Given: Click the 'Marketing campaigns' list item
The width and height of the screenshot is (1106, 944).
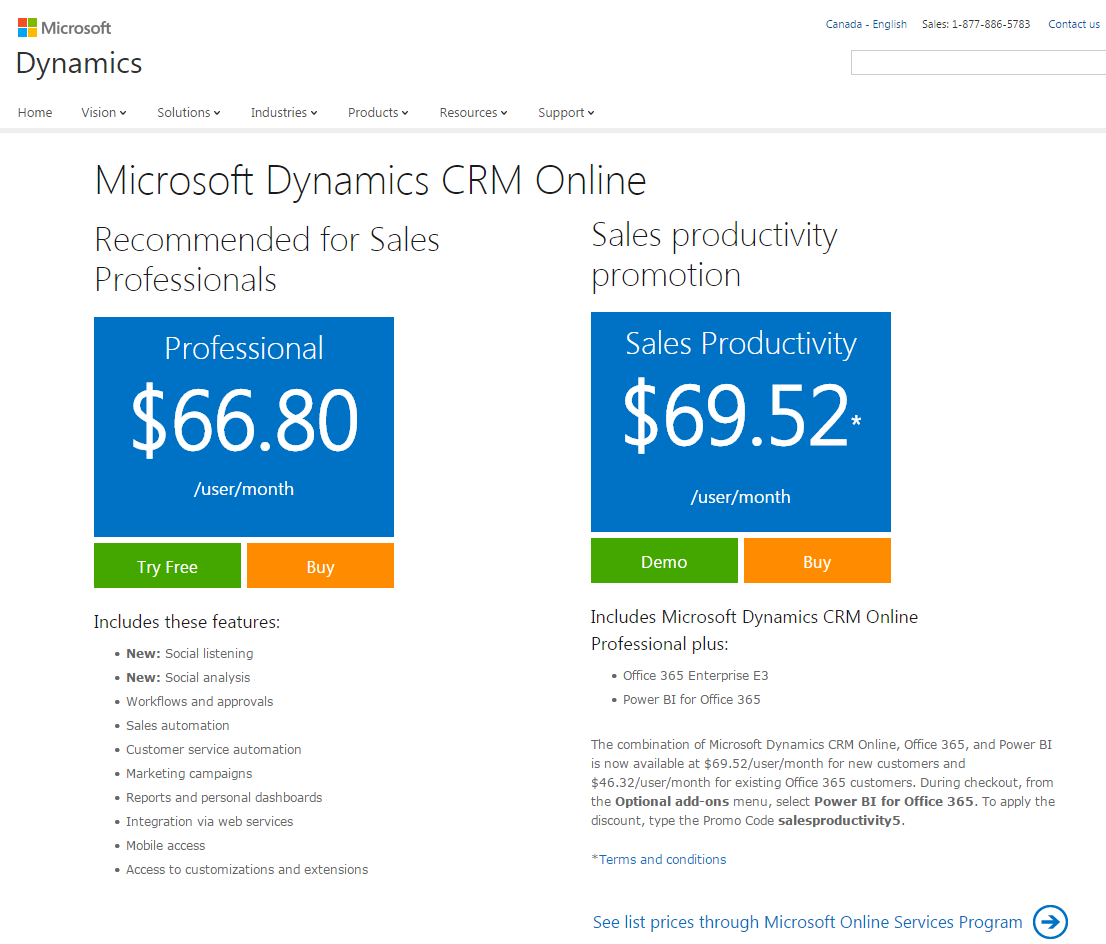Looking at the screenshot, I should pos(189,773).
